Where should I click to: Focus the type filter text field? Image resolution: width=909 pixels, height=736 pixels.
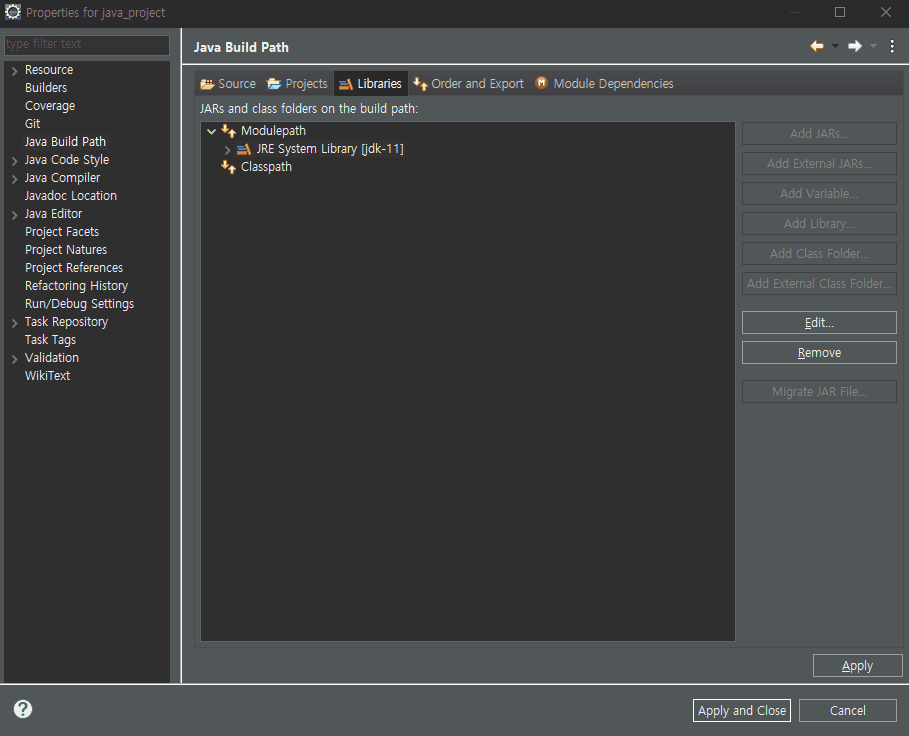(87, 45)
